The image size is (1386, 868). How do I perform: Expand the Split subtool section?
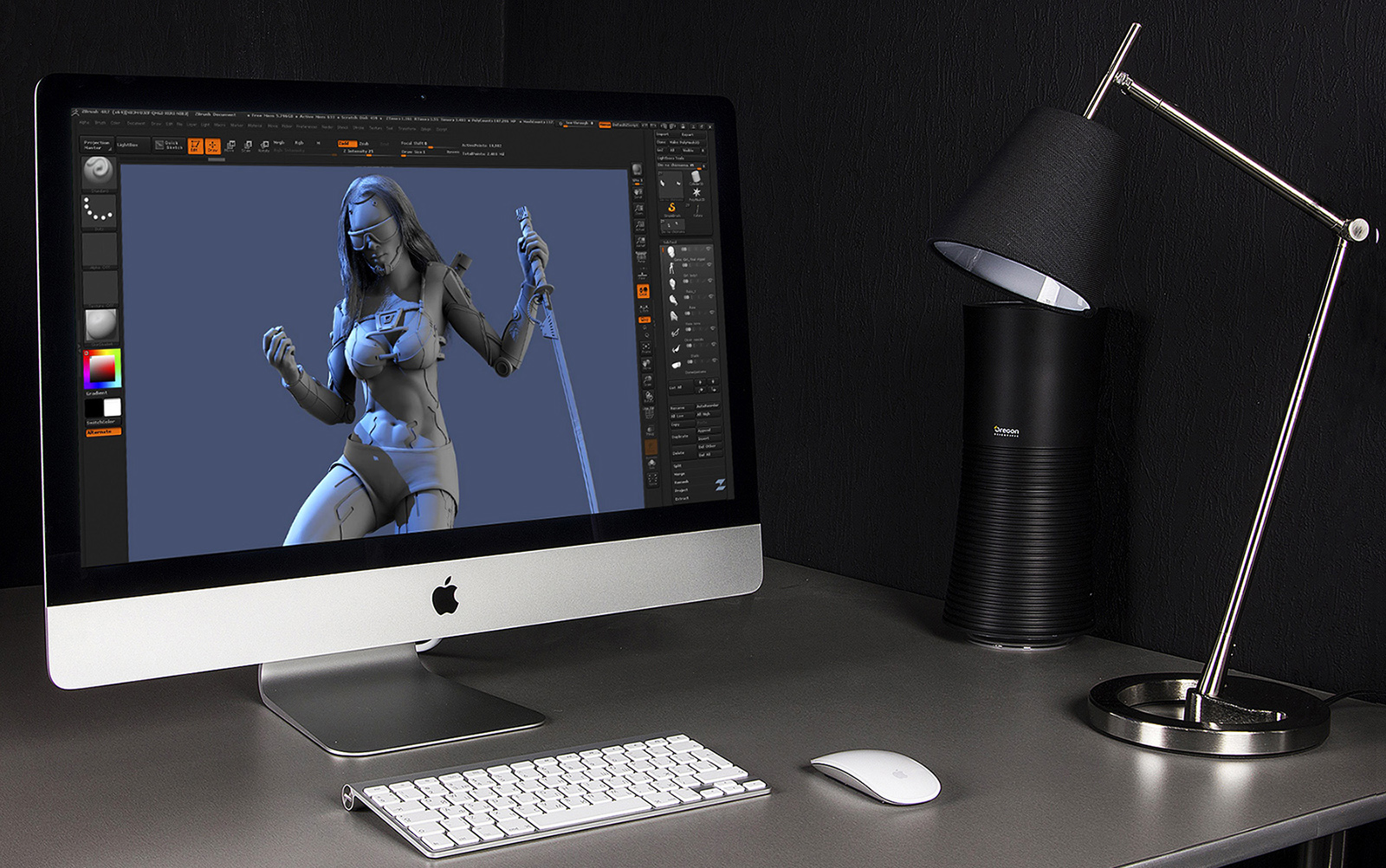(677, 465)
